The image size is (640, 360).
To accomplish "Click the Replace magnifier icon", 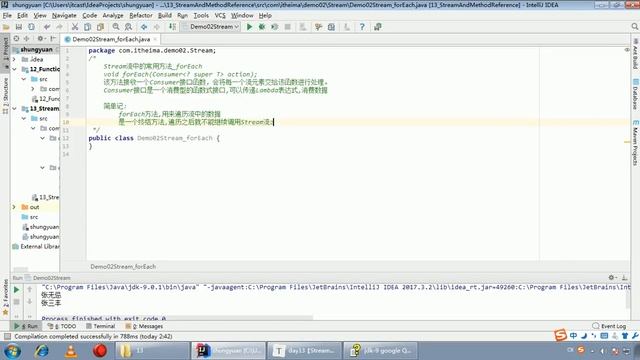I will click(x=128, y=27).
